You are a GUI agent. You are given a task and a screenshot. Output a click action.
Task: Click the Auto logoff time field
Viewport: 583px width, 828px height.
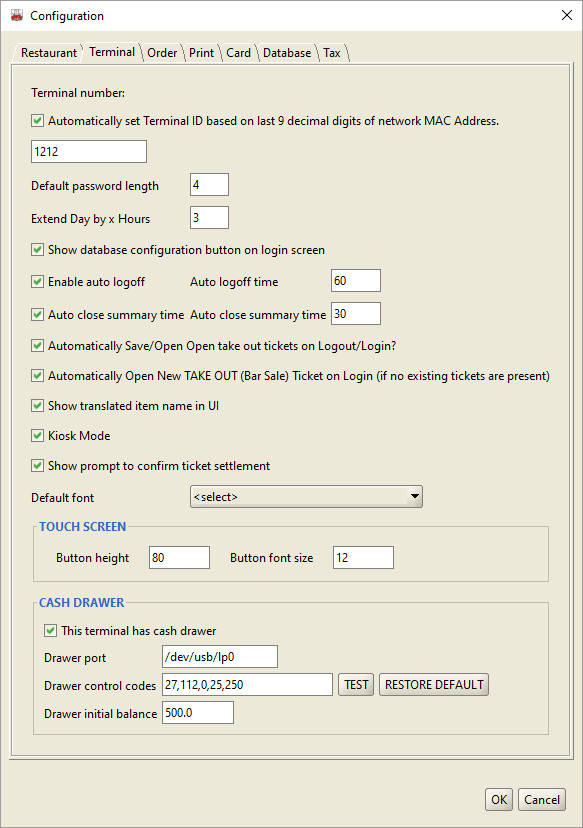pyautogui.click(x=356, y=280)
